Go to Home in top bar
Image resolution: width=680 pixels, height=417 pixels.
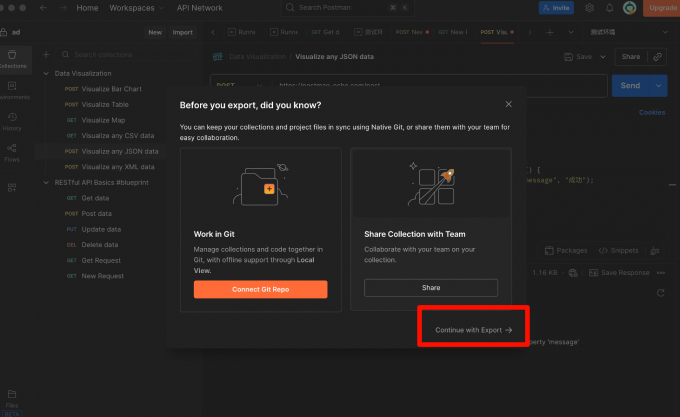point(87,8)
